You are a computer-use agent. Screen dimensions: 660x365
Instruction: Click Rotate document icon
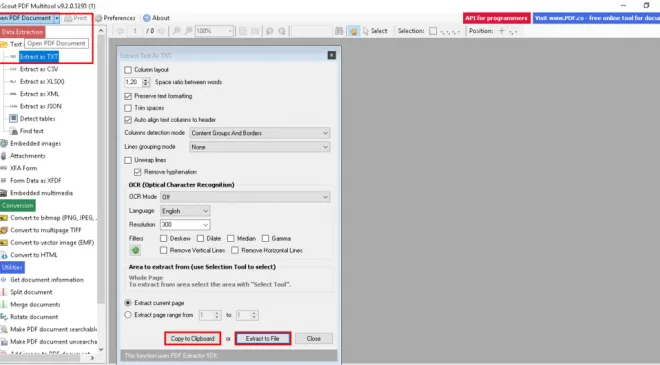pos(4,317)
